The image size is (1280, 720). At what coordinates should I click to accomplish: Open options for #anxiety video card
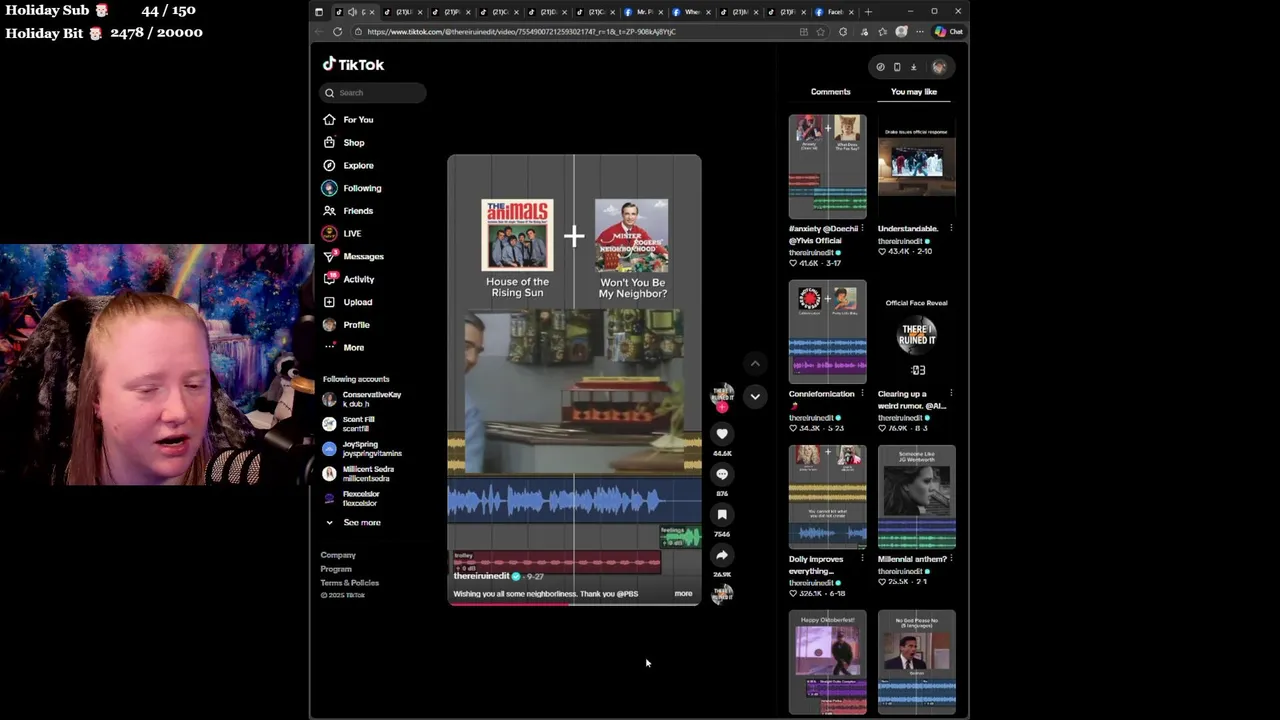tap(862, 229)
